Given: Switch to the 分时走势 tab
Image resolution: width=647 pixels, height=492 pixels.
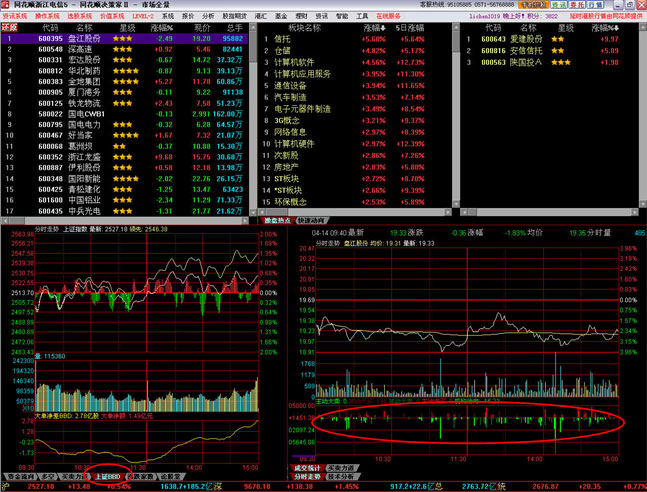Looking at the screenshot, I should coord(306,477).
